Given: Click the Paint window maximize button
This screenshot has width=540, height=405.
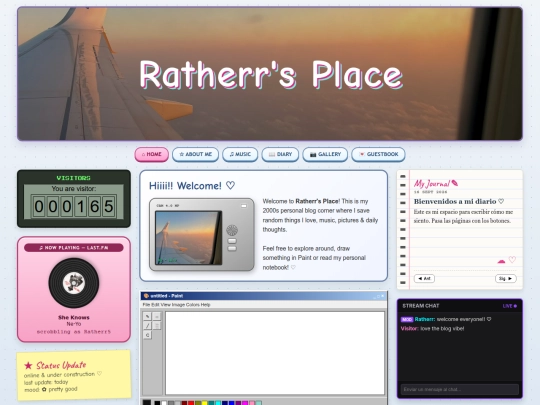Looking at the screenshot, I should coord(378,297).
